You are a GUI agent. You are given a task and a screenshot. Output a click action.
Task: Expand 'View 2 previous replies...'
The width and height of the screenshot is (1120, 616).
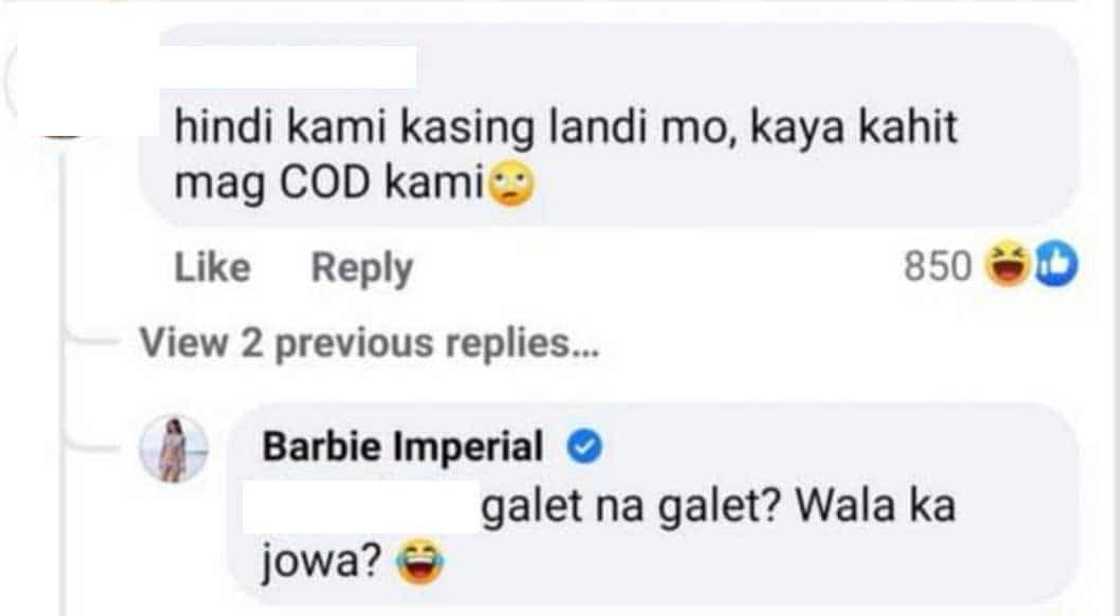(369, 342)
